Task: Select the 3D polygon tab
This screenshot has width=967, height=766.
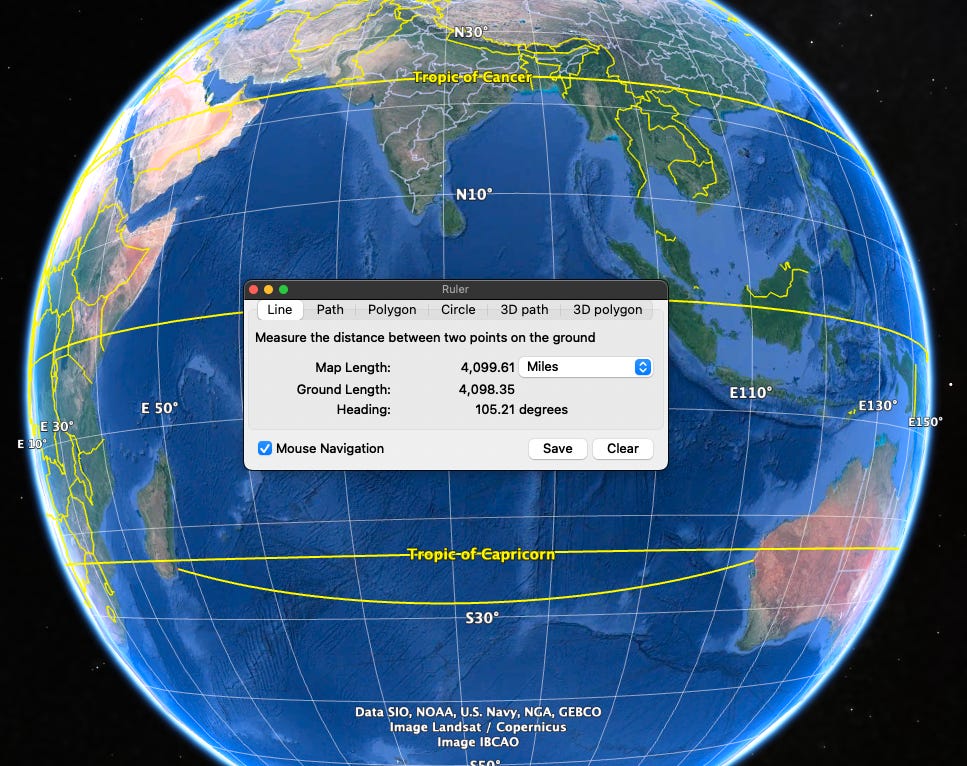Action: coord(607,310)
